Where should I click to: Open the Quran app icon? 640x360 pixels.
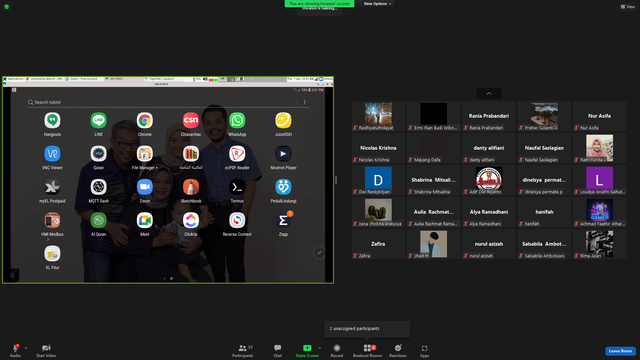click(98, 154)
